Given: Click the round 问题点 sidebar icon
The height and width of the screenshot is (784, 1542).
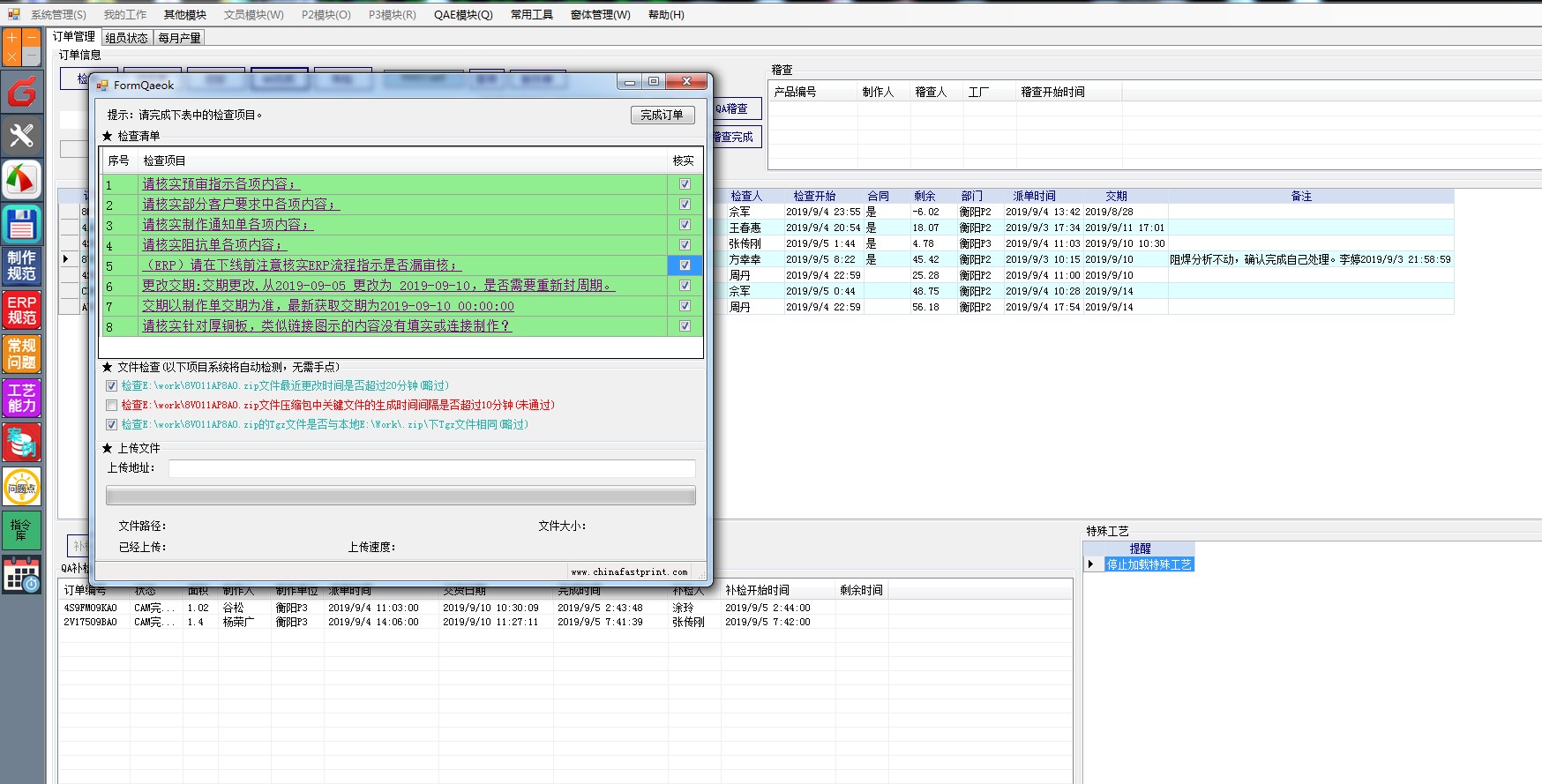Looking at the screenshot, I should coord(21,487).
